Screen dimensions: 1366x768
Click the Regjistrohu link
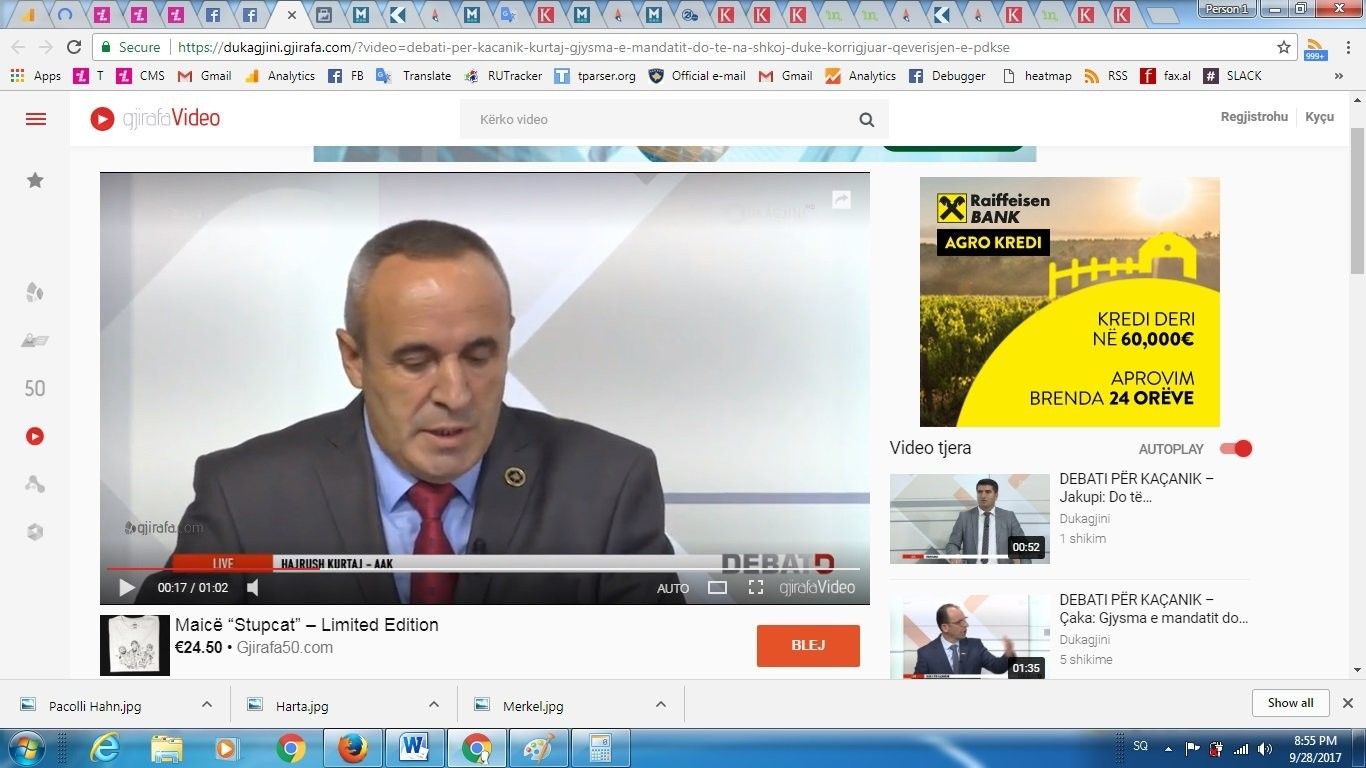pyautogui.click(x=1254, y=117)
